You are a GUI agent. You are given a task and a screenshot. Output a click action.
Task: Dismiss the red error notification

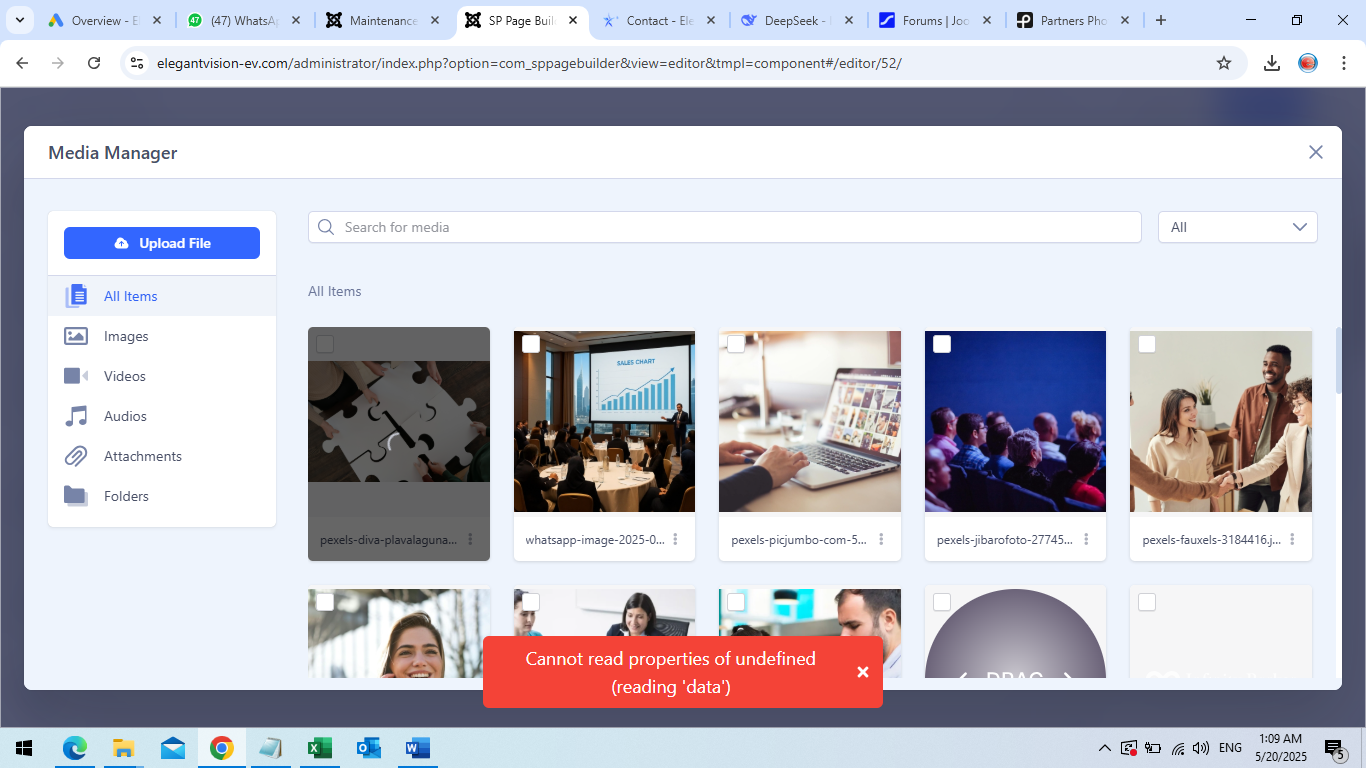pyautogui.click(x=862, y=672)
